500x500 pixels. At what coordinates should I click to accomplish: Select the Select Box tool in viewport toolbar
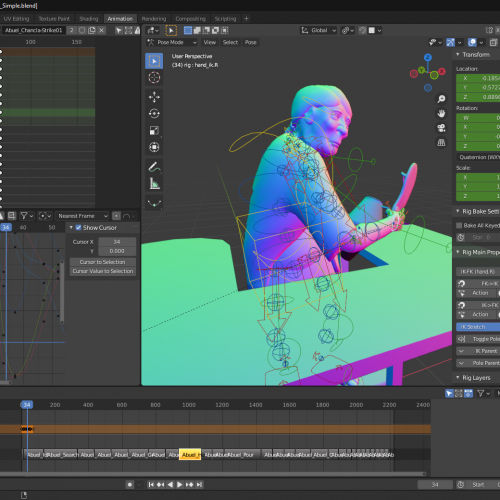(154, 61)
